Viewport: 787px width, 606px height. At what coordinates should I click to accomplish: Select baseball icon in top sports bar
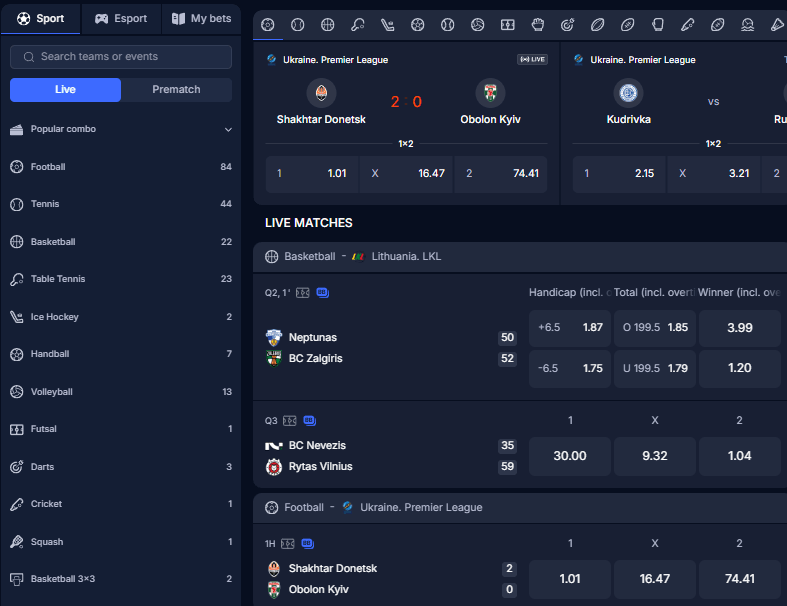click(447, 25)
